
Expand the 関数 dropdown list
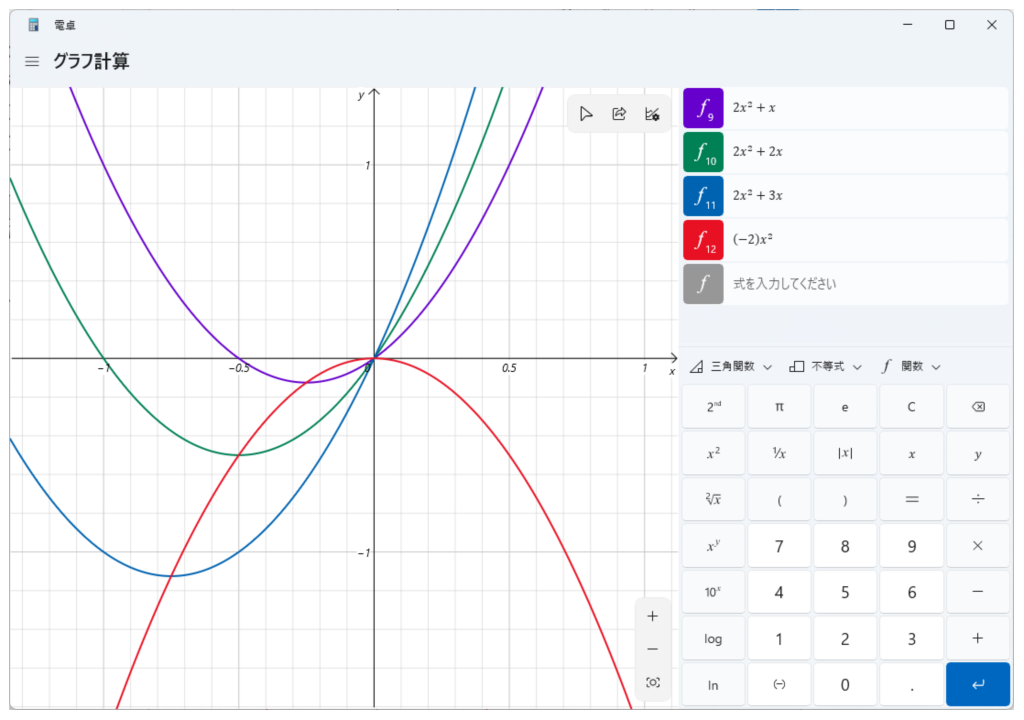911,367
